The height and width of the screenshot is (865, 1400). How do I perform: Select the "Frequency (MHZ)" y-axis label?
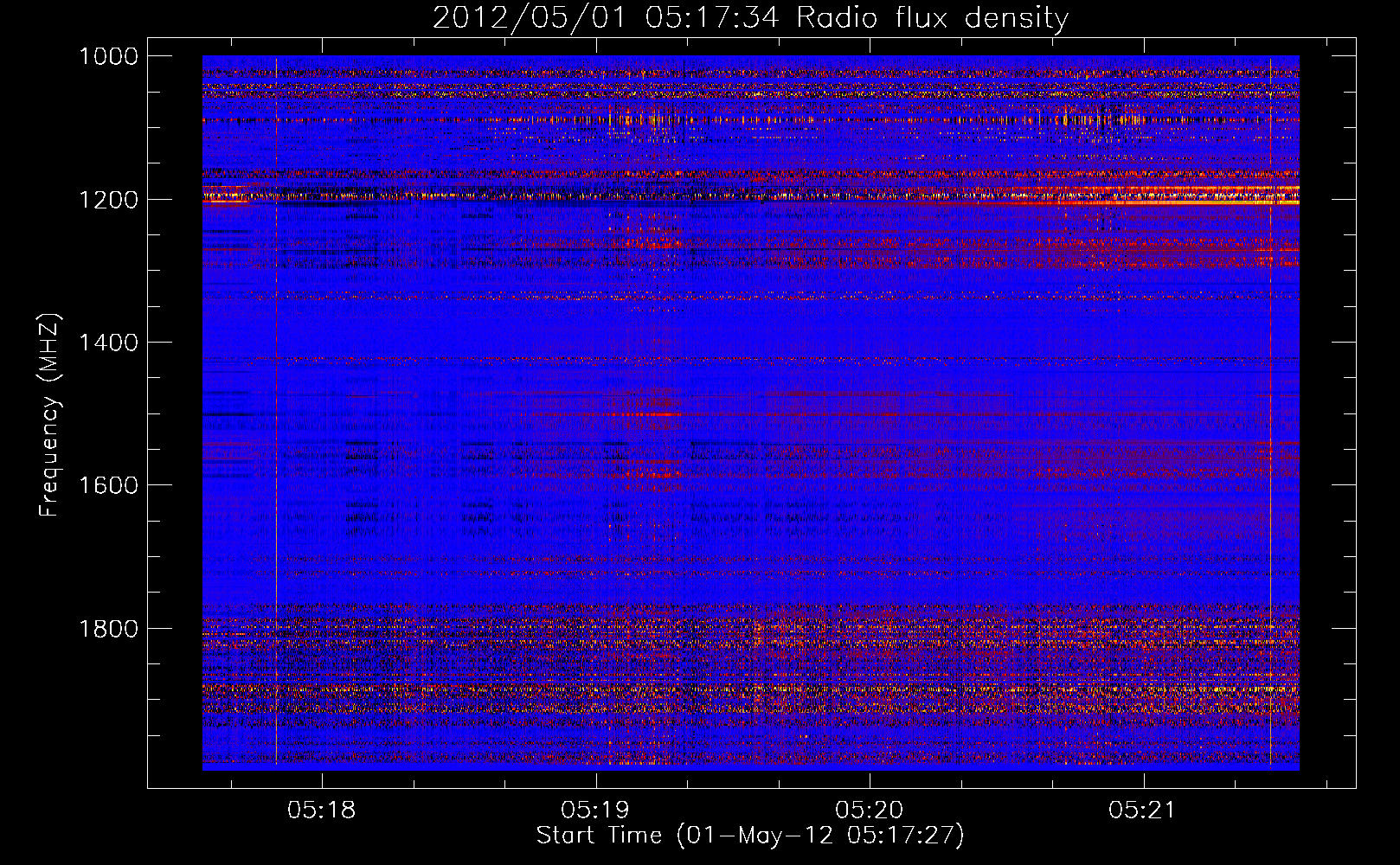(x=50, y=415)
